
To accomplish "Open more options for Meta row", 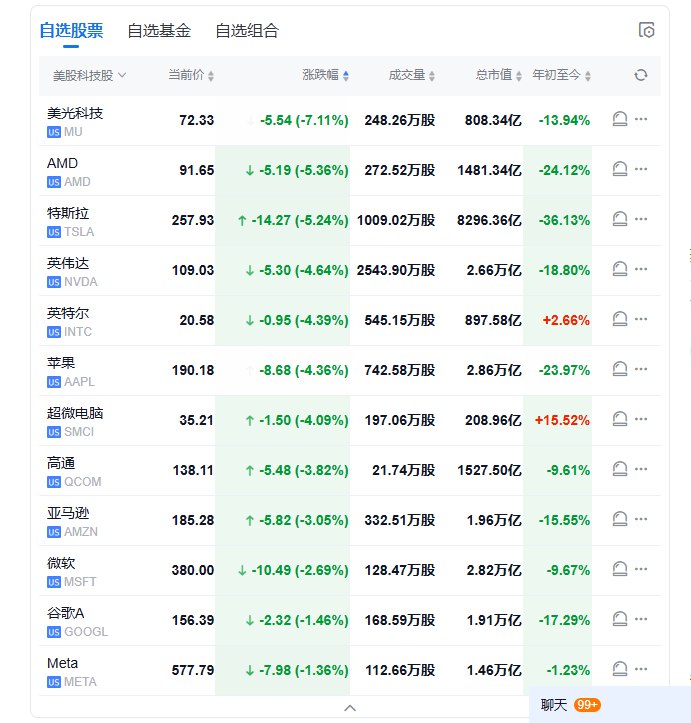I will (x=641, y=669).
